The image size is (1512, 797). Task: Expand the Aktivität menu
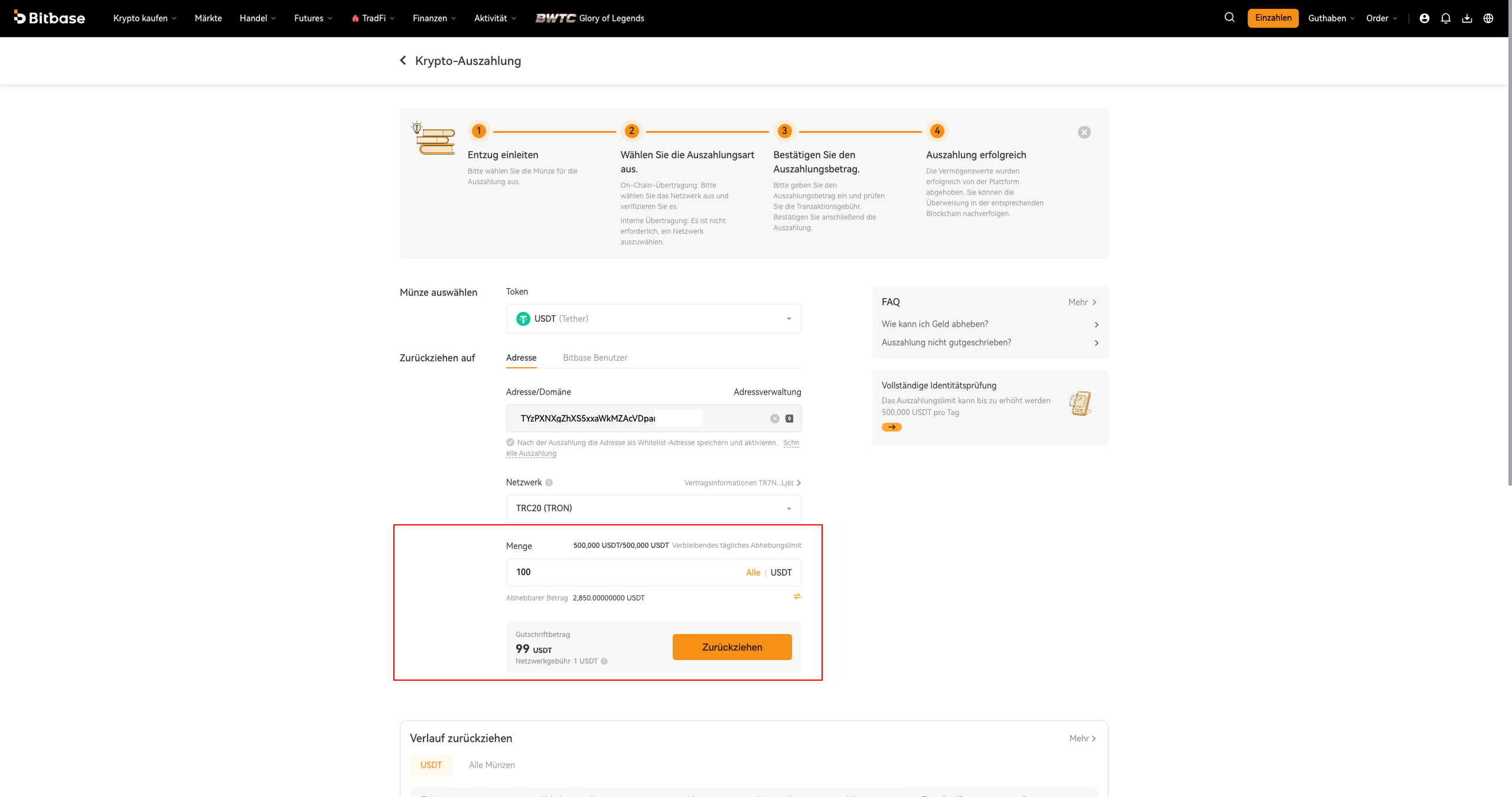pyautogui.click(x=495, y=18)
